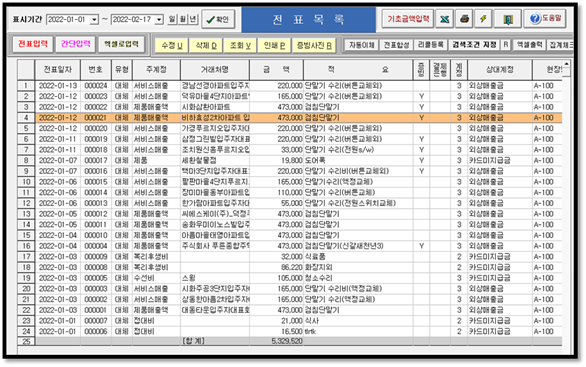This screenshot has width=586, height=367.
Task: Open the 엑셀로입력 Excel import
Action: (x=121, y=44)
